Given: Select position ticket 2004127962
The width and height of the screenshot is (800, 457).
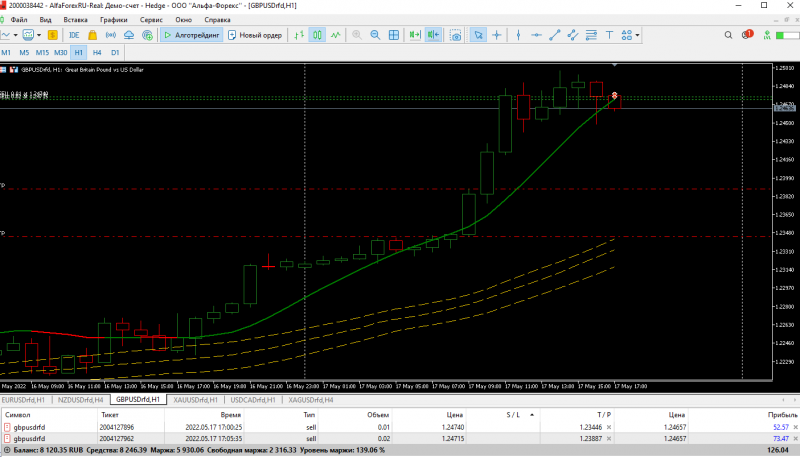Looking at the screenshot, I should point(116,439).
